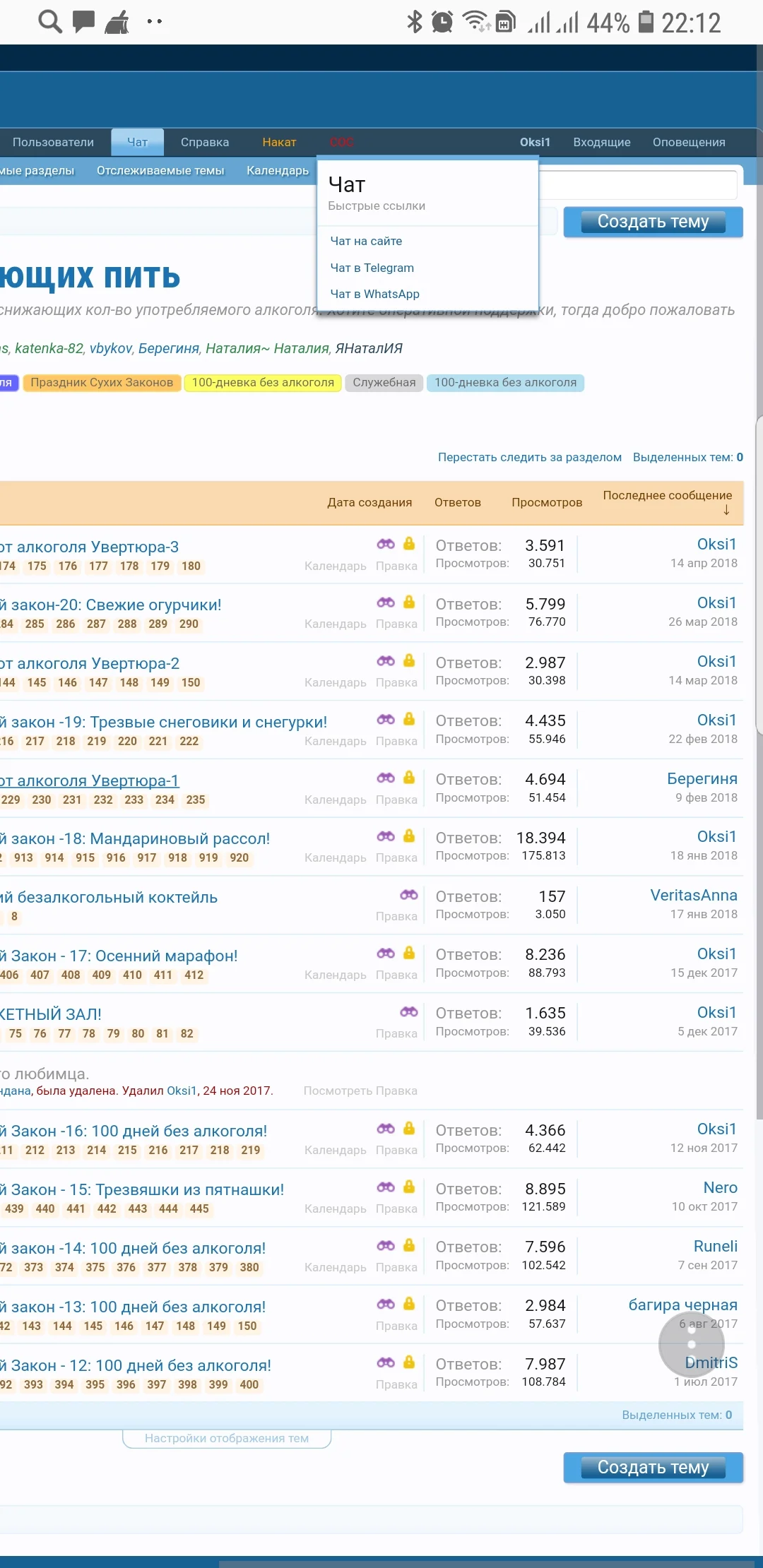Screen dimensions: 763x1568
Task: Click binoculars watch icon for Увертюра-3 thread
Action: click(x=386, y=544)
